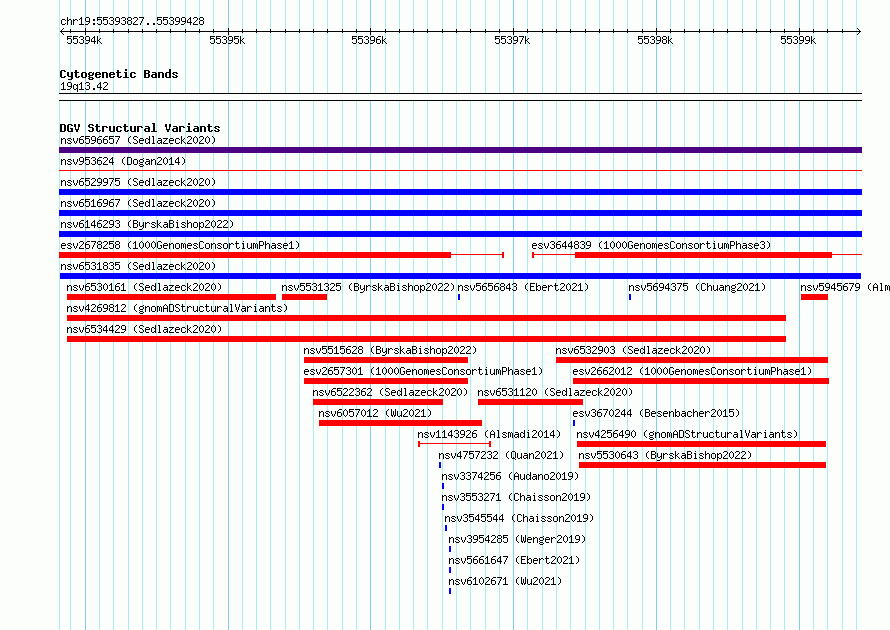
Task: Select the red bar under nsv4269812
Action: pos(426,318)
